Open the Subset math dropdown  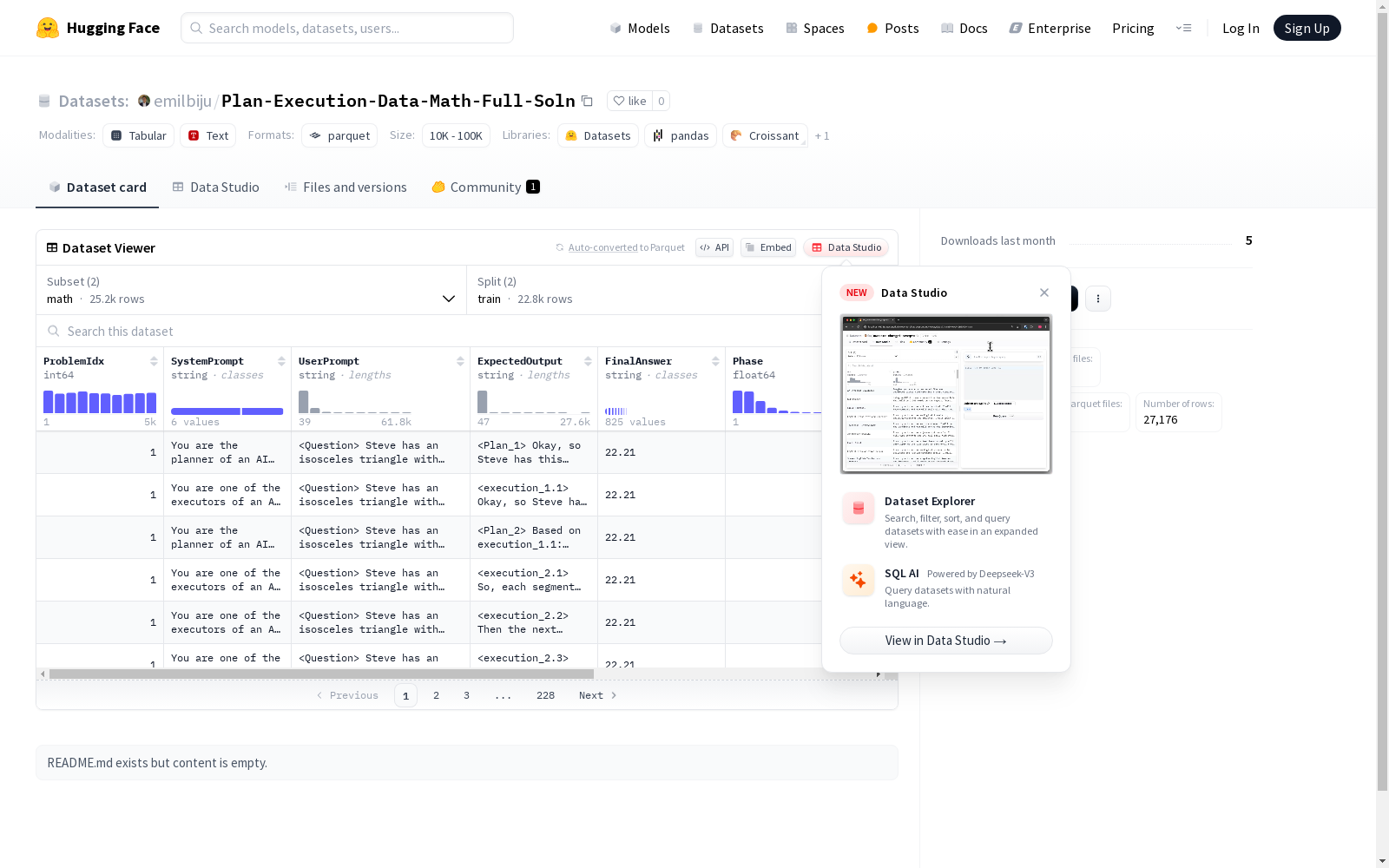(251, 290)
